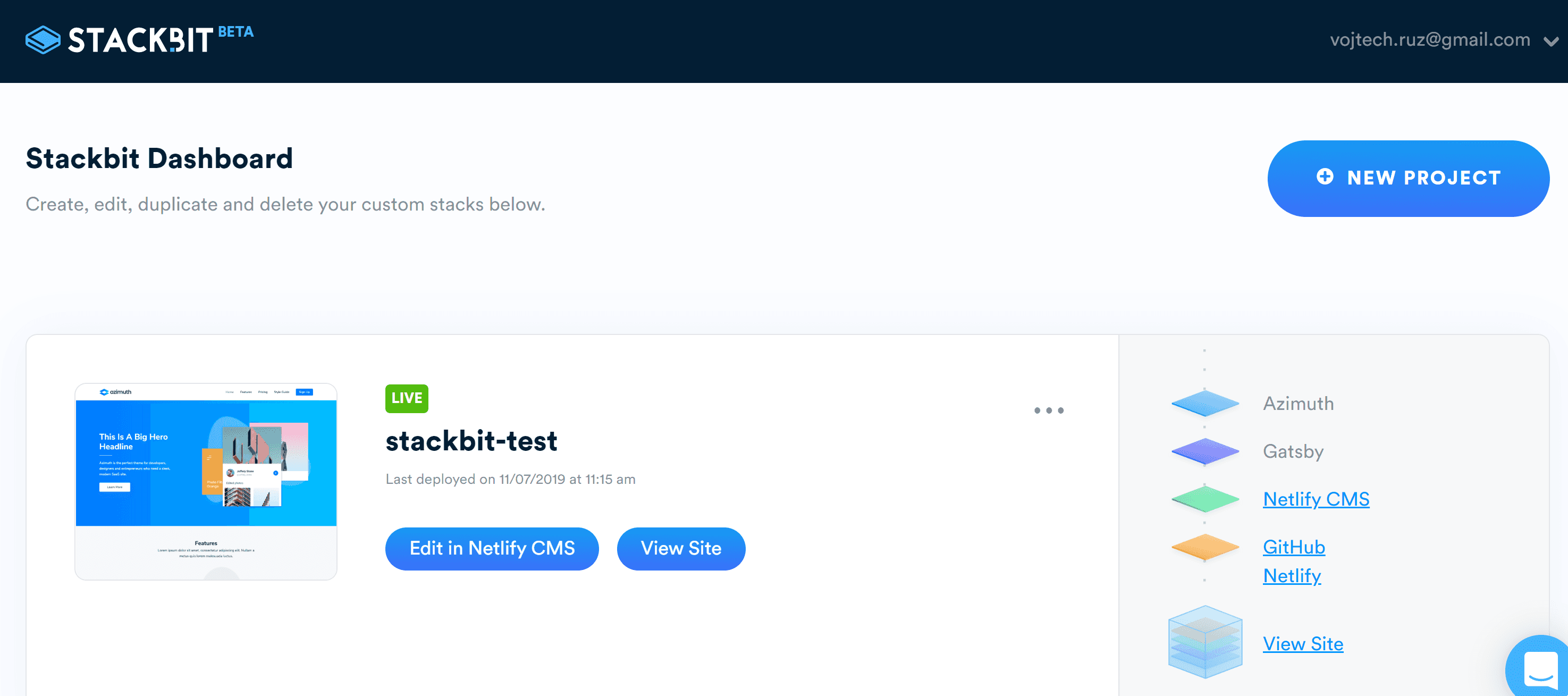Click the stackbit-test project title
Screen dimensions: 1568x696
point(471,441)
